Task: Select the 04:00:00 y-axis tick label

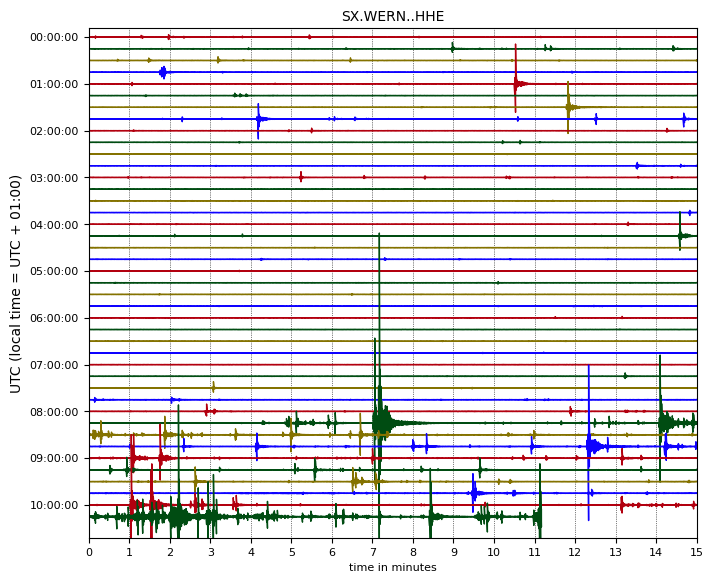Action: [x=54, y=225]
